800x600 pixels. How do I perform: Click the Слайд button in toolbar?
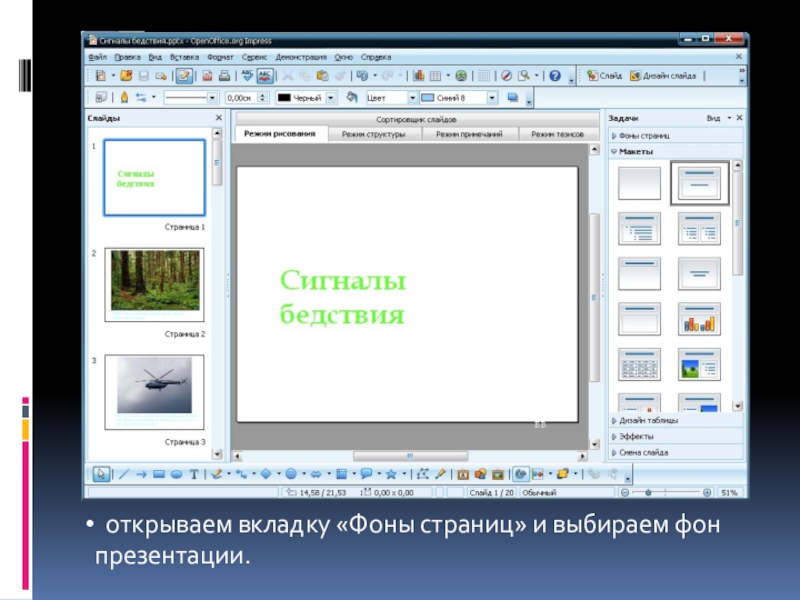coord(606,76)
